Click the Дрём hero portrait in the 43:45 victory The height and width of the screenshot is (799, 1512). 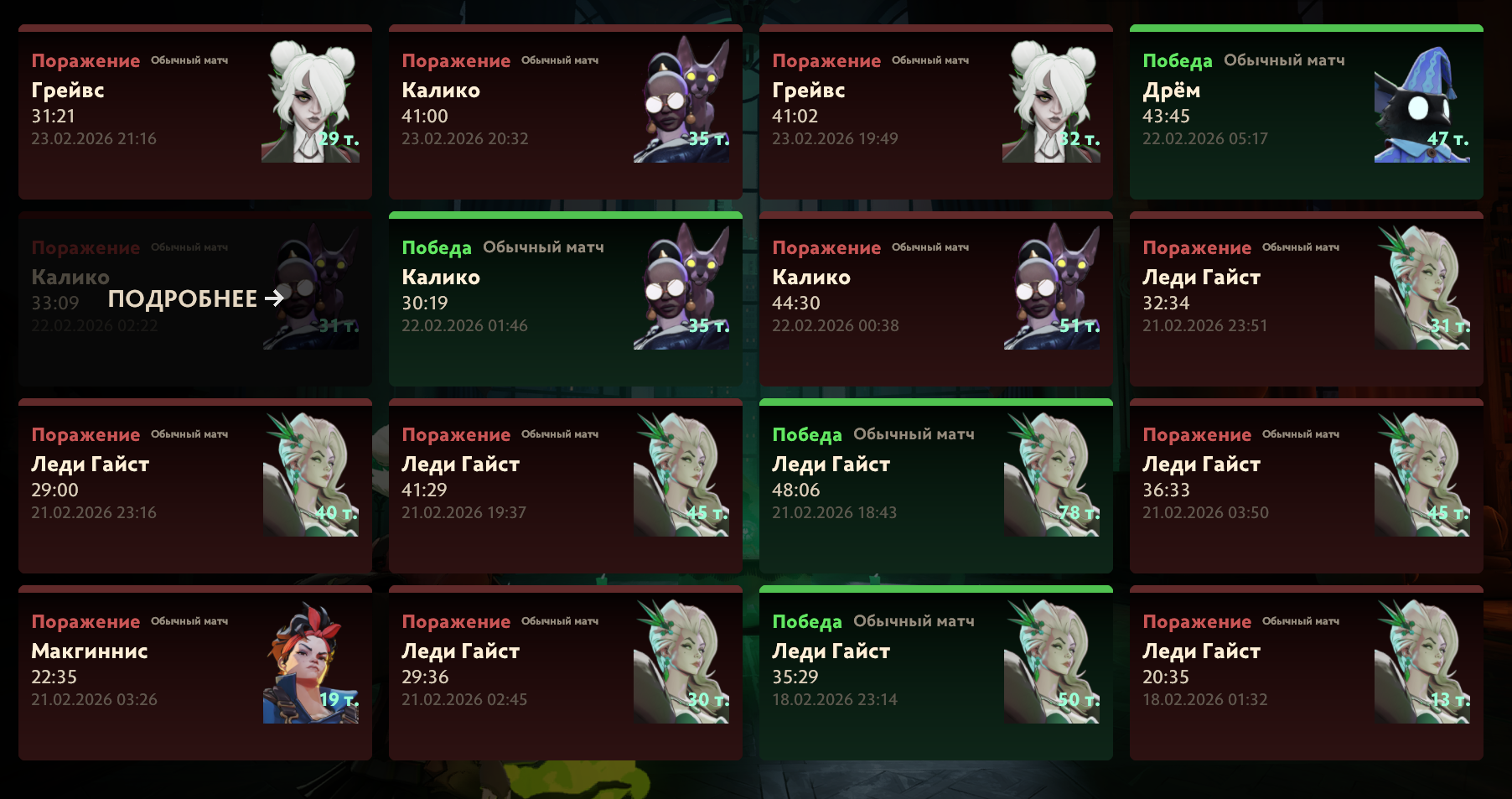click(x=1421, y=104)
